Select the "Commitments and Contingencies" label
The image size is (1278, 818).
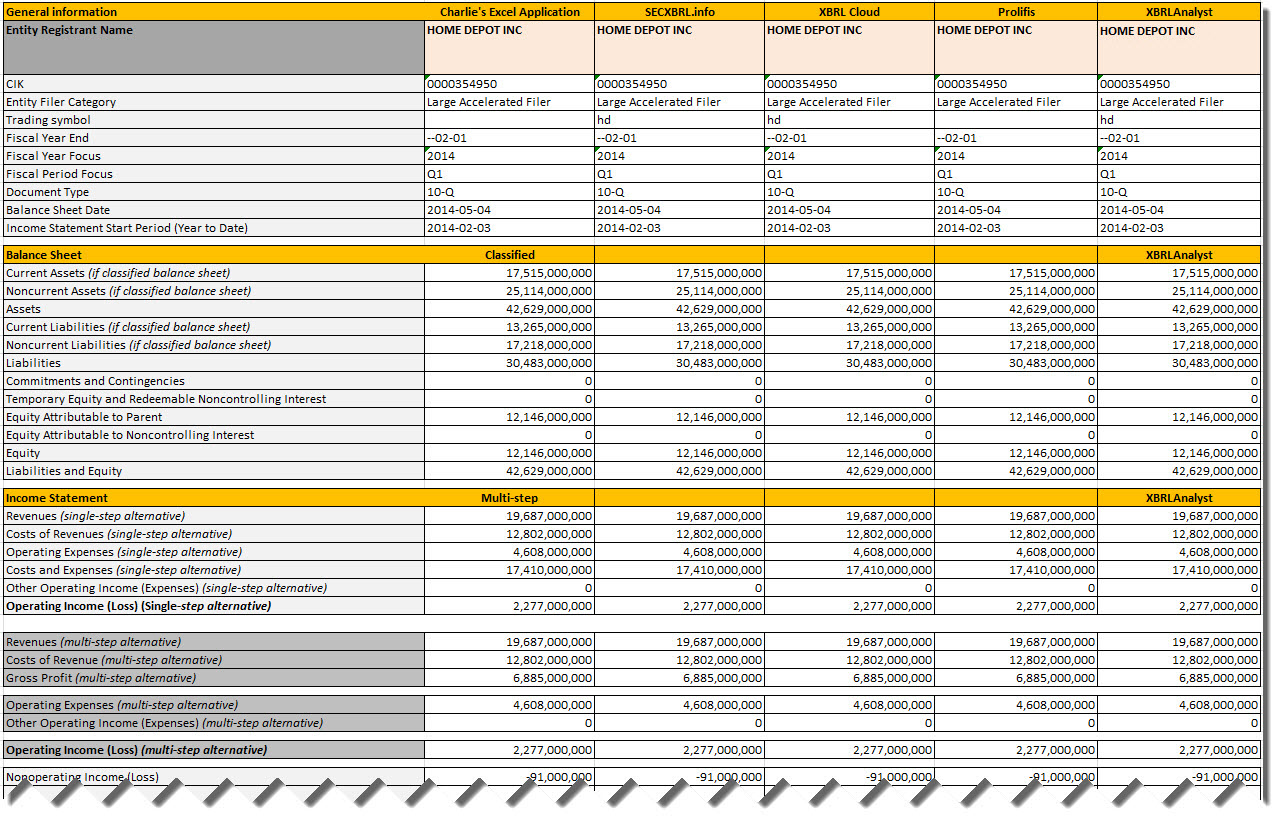click(x=214, y=381)
